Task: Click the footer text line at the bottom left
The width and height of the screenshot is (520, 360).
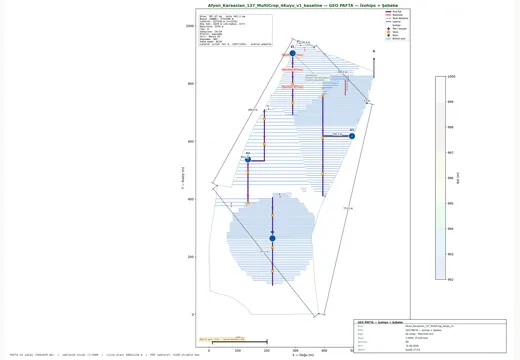Action: [105, 355]
